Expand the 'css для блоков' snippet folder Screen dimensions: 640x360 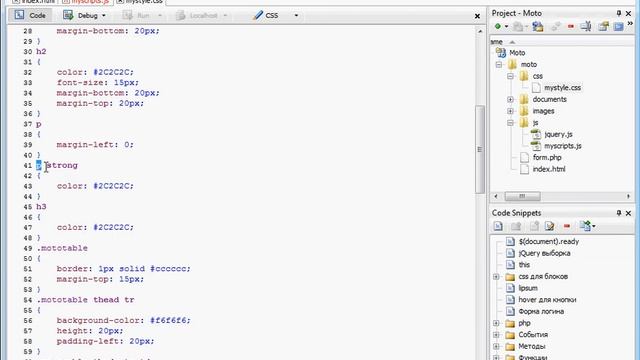496,277
